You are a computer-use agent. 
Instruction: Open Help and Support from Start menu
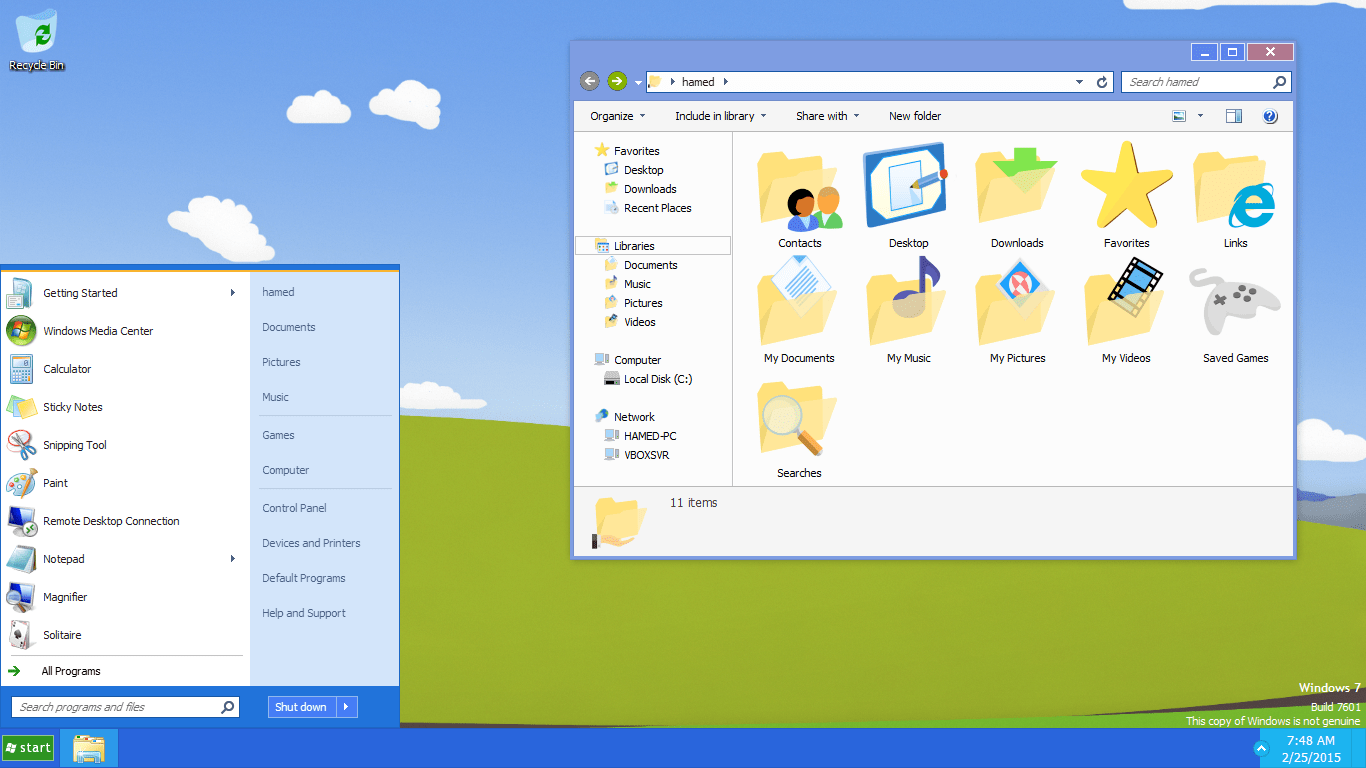[x=304, y=613]
